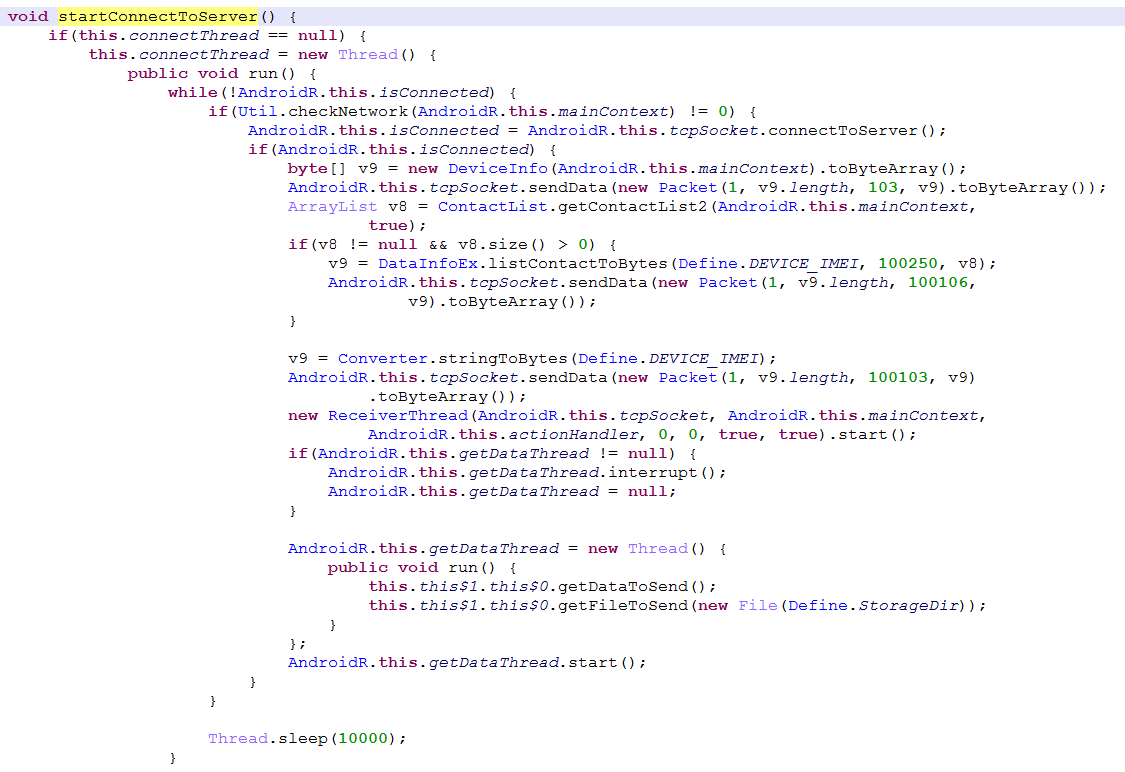1125x772 pixels.
Task: Click the number 103 in Packet constructor
Action: [x=882, y=187]
